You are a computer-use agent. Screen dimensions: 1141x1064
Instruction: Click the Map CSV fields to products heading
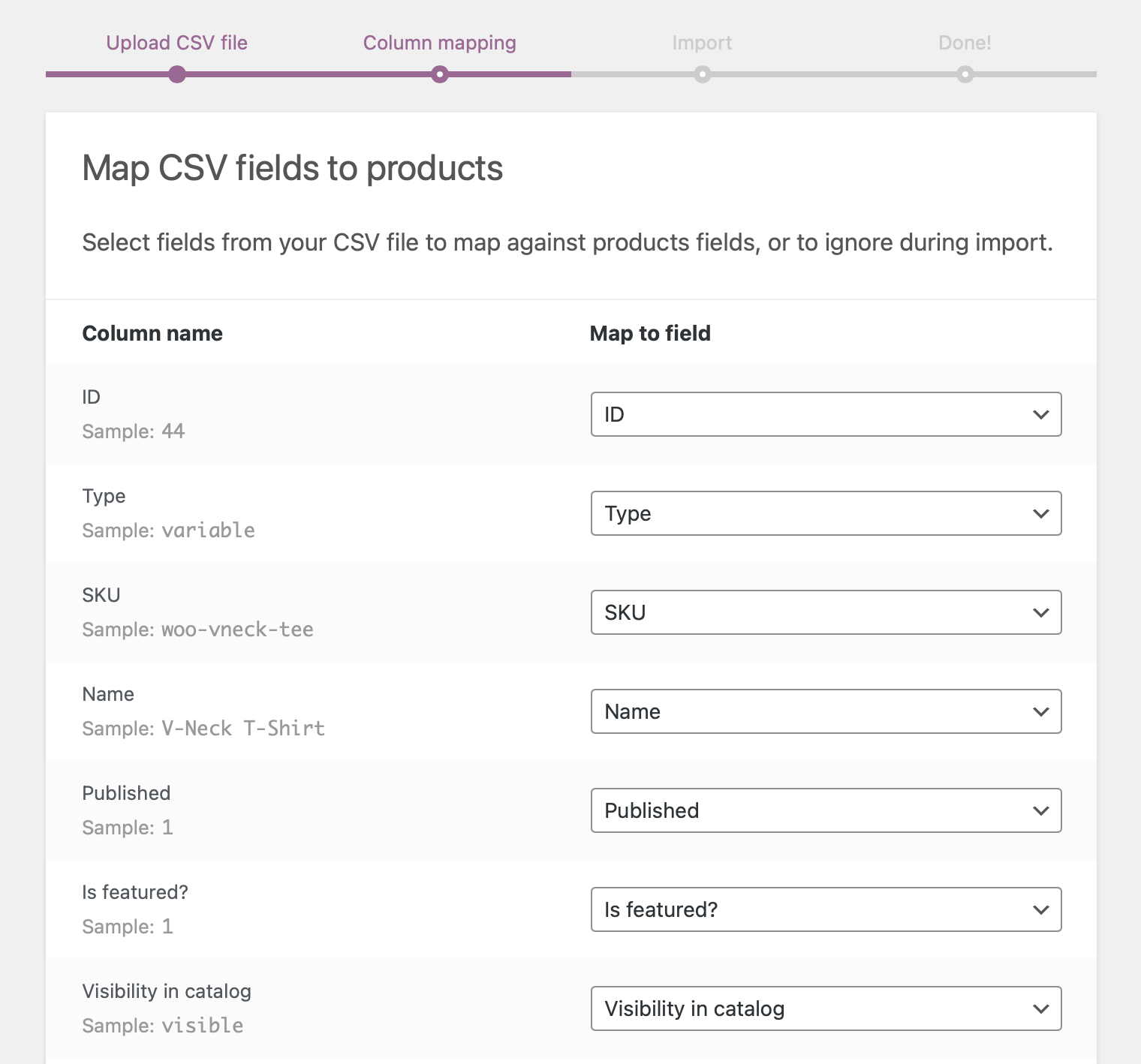tap(293, 168)
